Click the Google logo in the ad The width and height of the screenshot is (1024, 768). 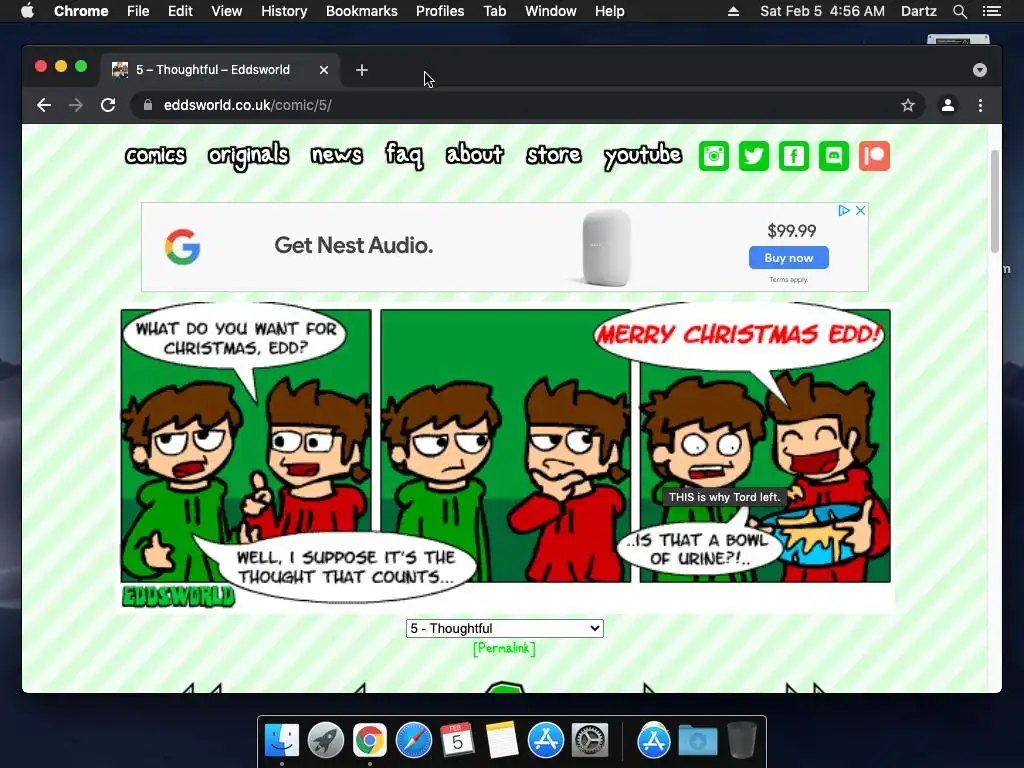pyautogui.click(x=182, y=247)
